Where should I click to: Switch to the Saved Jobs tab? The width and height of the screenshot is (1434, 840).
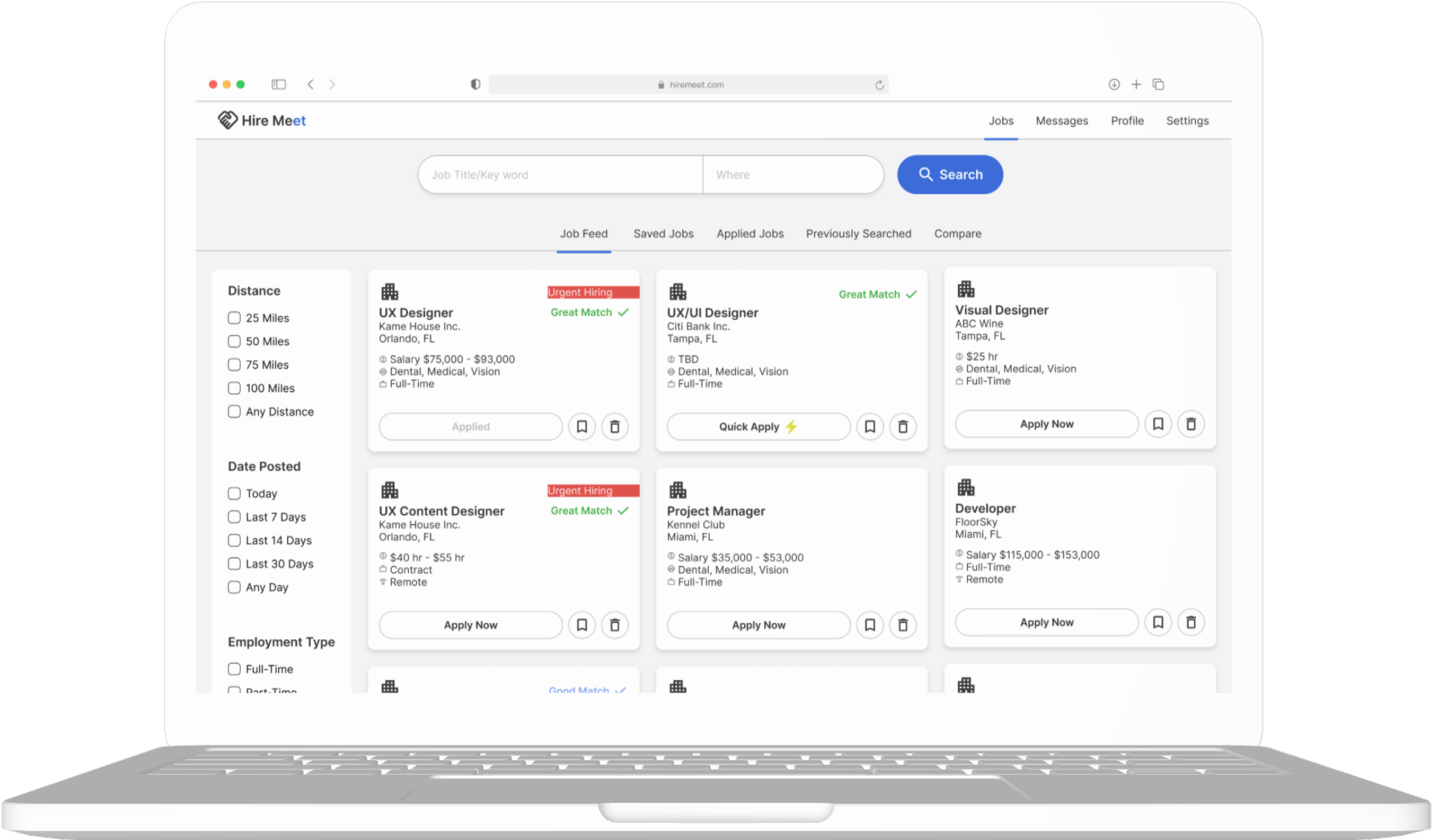pyautogui.click(x=664, y=233)
